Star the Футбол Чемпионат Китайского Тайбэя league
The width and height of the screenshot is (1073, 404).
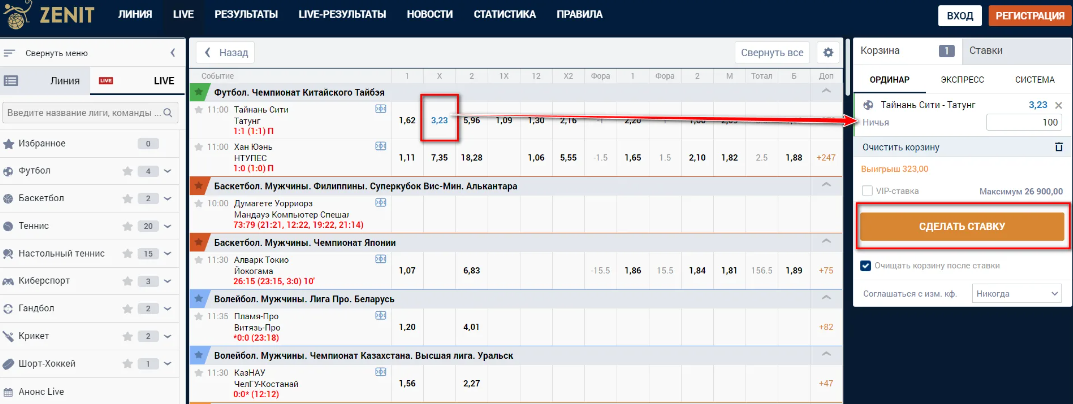click(x=198, y=91)
